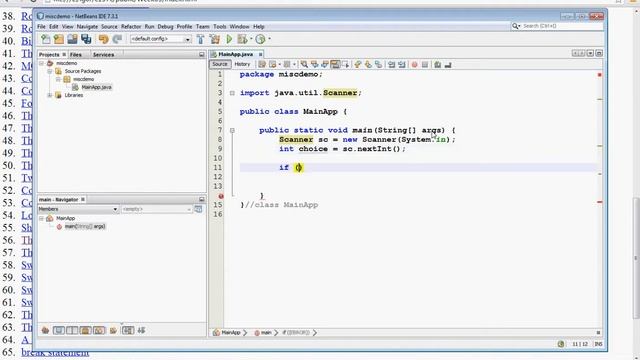Click the Build Project hammer icon
The width and height of the screenshot is (640, 360).
[x=200, y=39]
